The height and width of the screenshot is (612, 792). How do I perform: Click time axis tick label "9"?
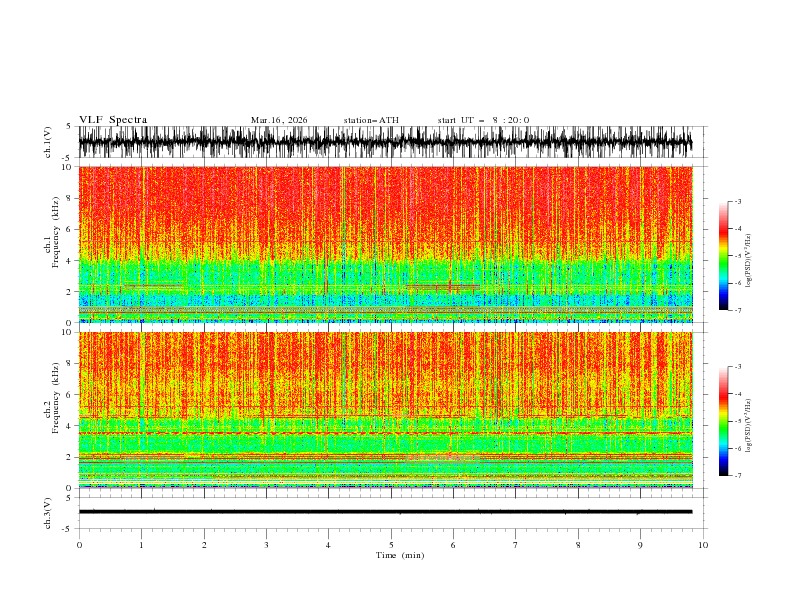click(640, 545)
